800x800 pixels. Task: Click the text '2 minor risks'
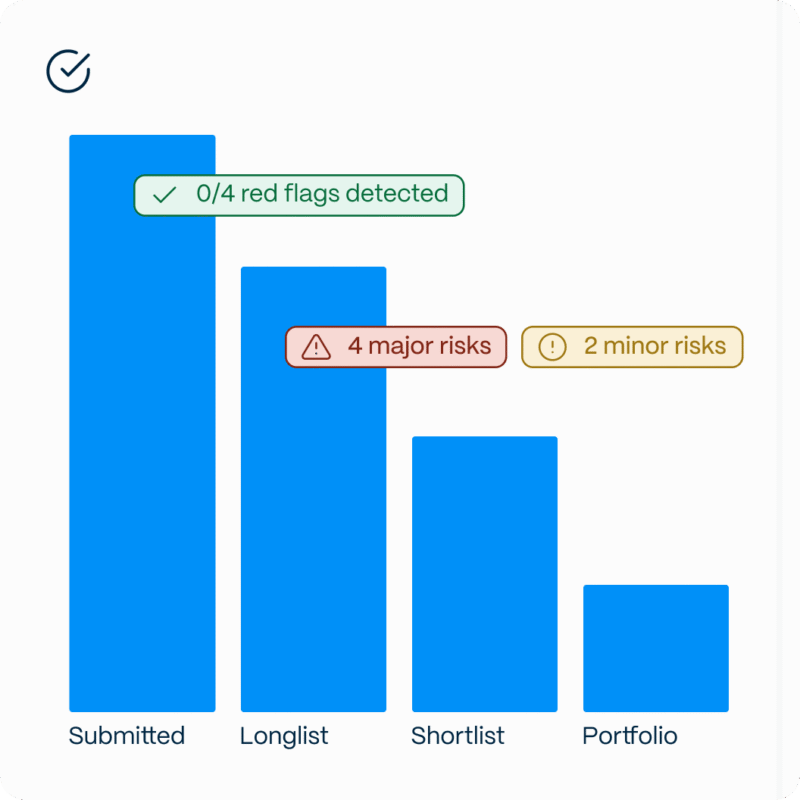(655, 346)
